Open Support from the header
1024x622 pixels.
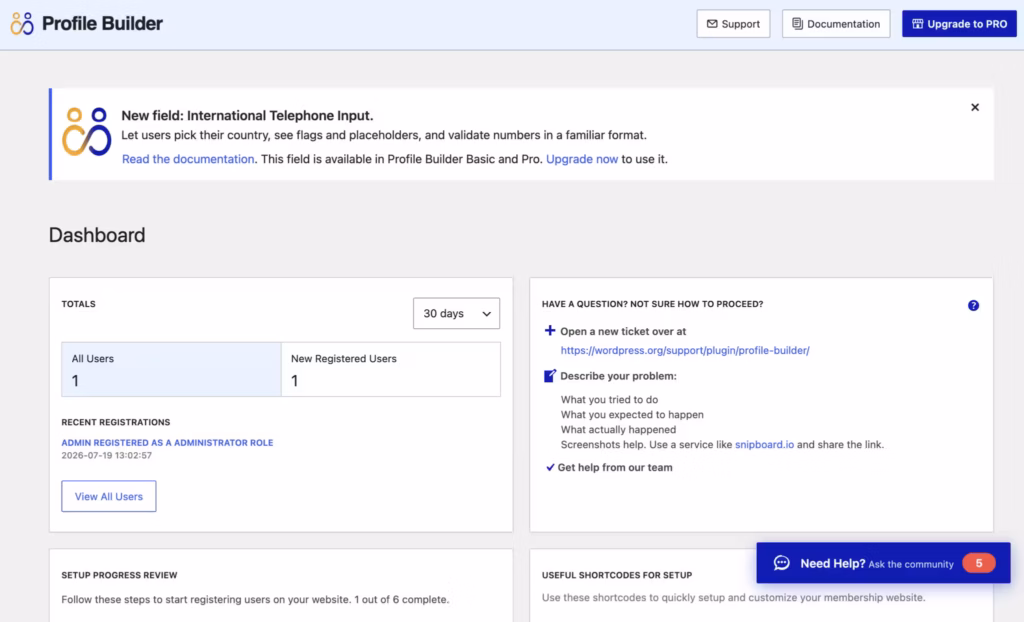click(x=733, y=24)
